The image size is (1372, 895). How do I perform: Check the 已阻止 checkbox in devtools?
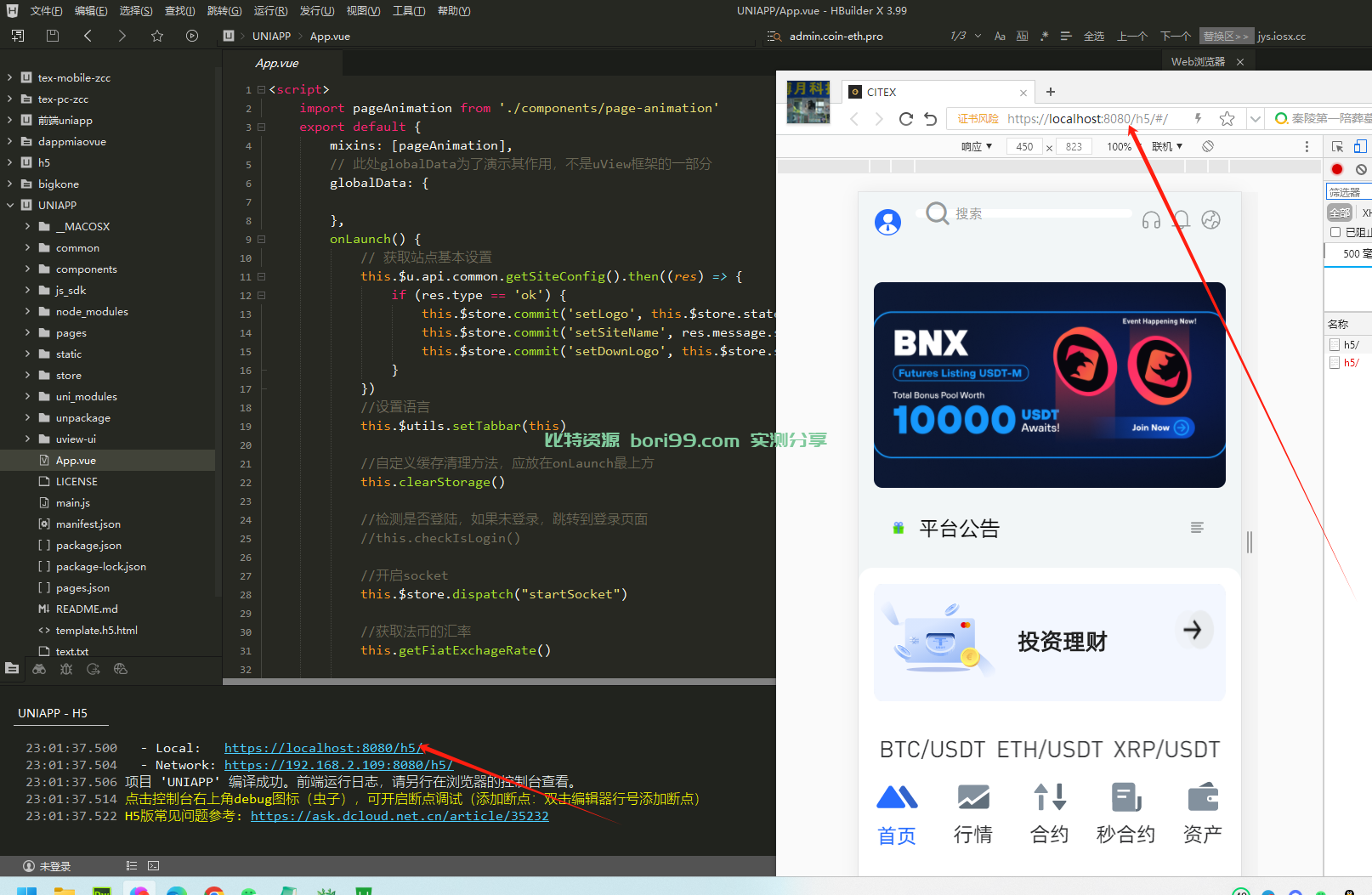1335,232
